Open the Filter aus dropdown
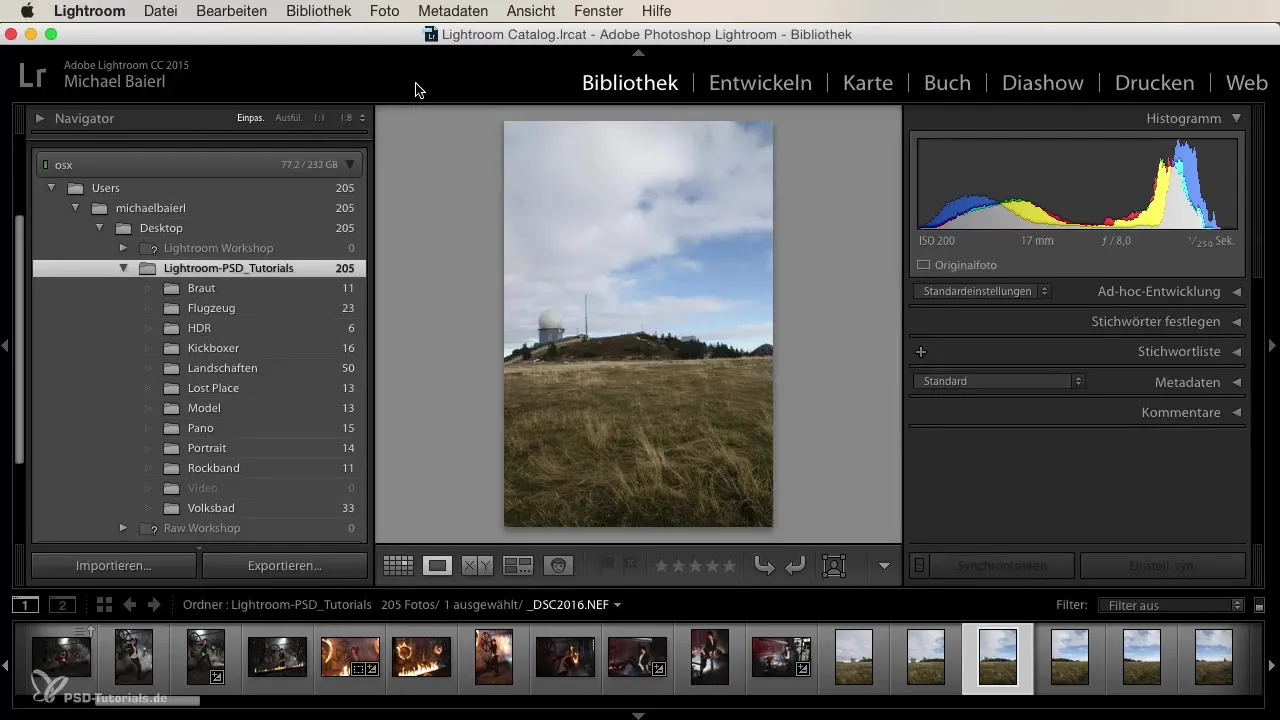Viewport: 1280px width, 720px height. click(1170, 605)
